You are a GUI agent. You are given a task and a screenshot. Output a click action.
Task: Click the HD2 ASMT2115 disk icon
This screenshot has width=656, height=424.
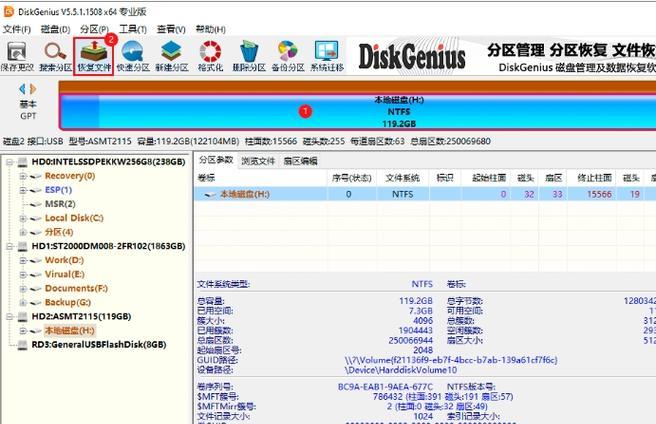click(22, 316)
